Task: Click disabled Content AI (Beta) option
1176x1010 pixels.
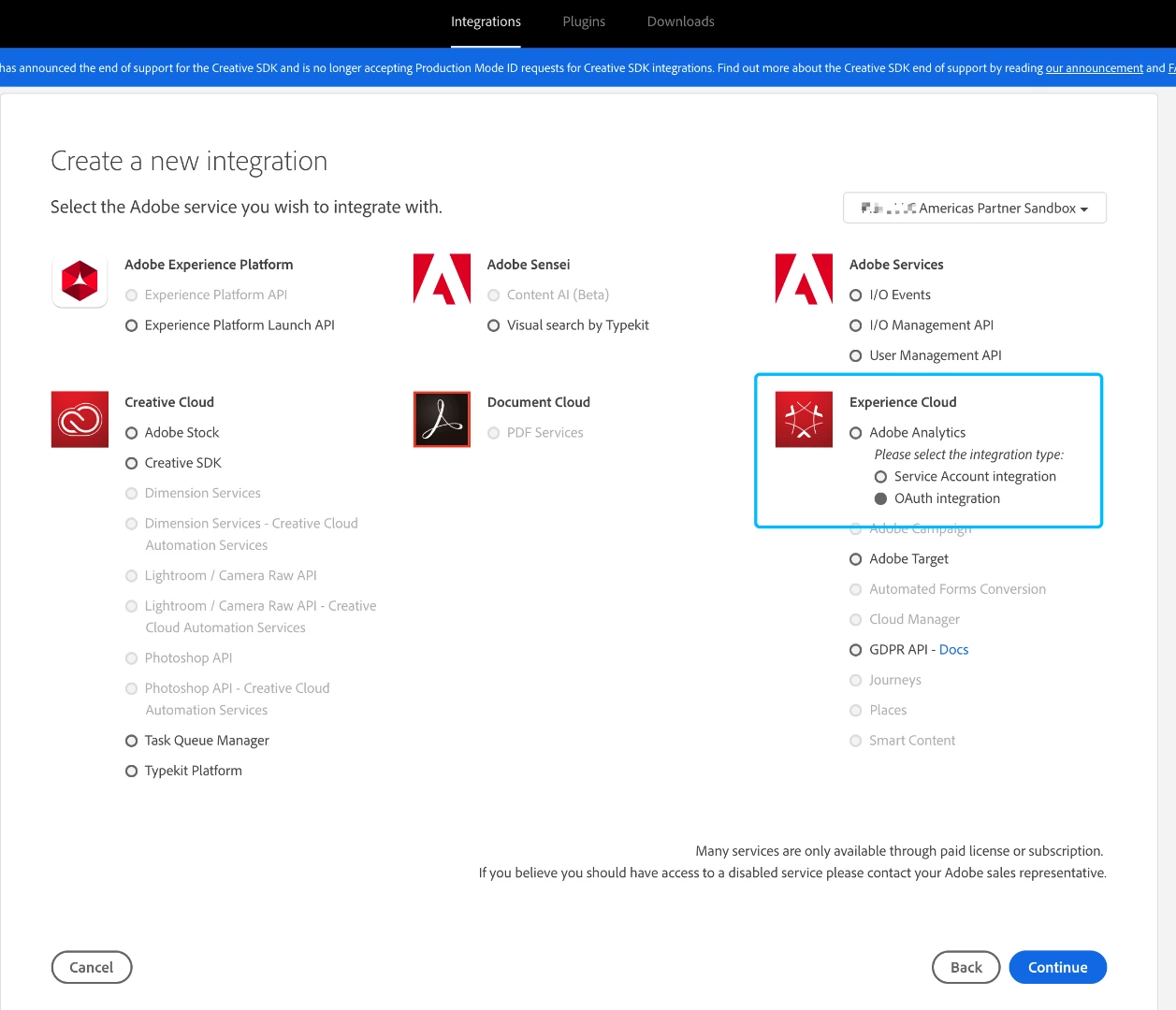Action: [494, 296]
